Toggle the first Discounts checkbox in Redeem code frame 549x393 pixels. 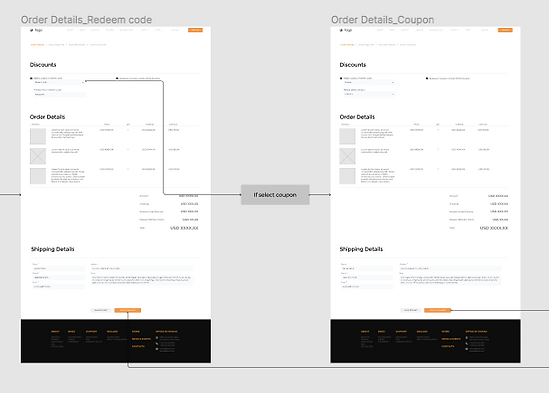coord(31,78)
